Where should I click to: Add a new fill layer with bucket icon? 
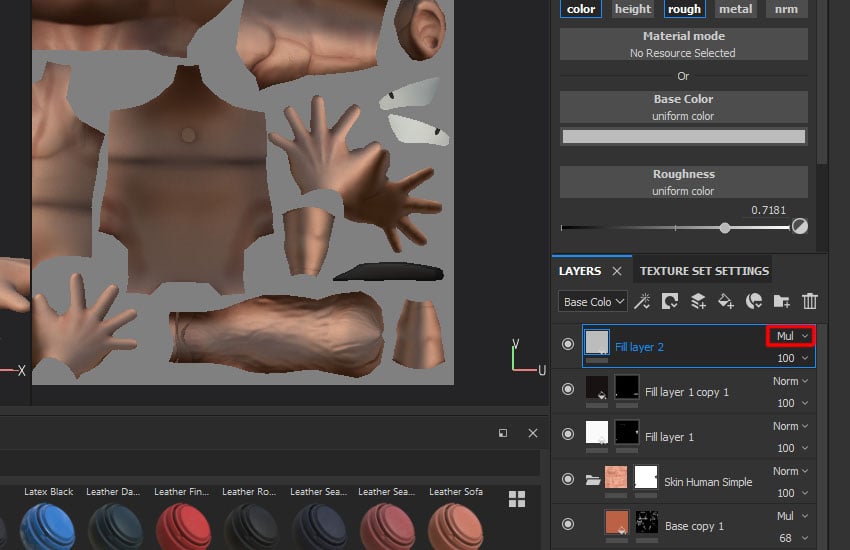[x=727, y=301]
